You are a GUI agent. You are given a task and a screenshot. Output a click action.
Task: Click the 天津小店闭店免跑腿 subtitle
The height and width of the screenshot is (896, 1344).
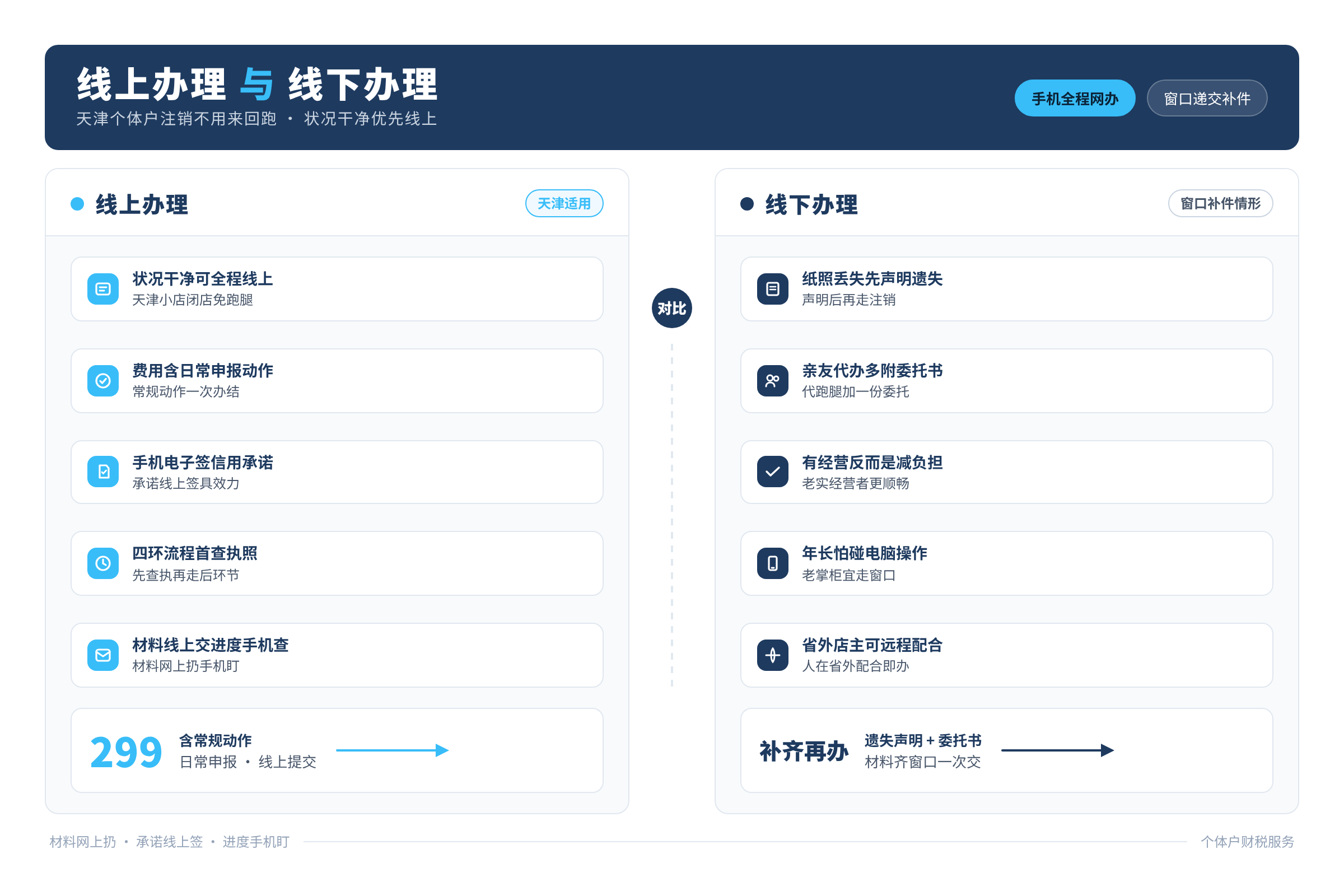pyautogui.click(x=193, y=300)
